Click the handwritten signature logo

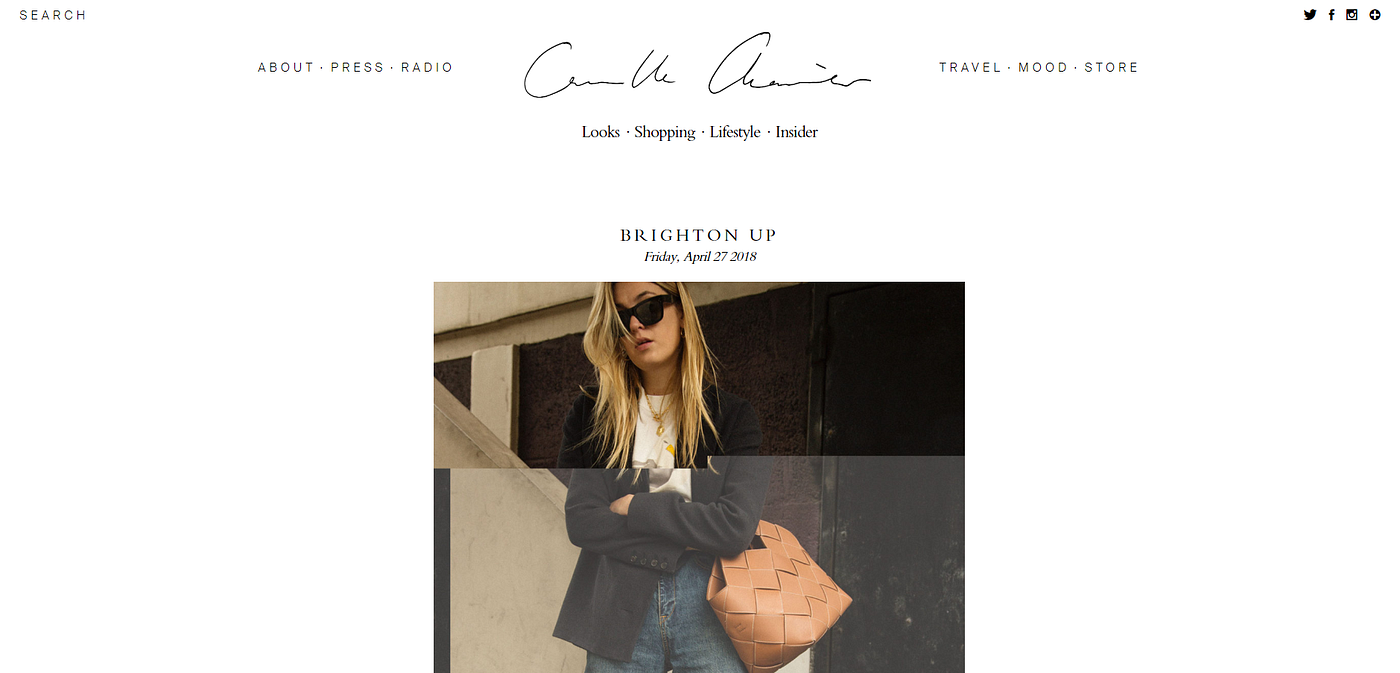click(697, 67)
